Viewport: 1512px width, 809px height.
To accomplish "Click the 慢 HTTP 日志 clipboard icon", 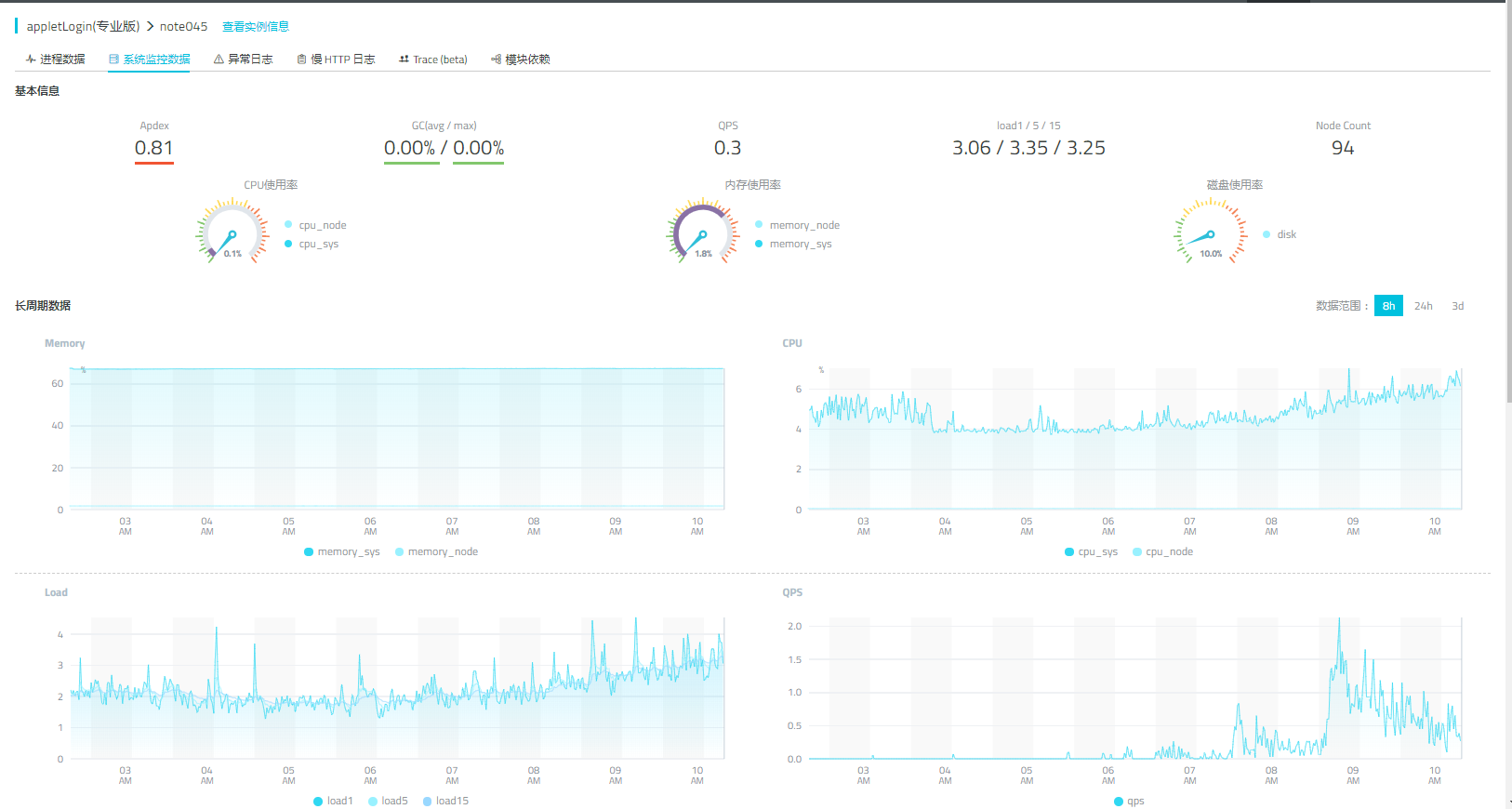I will point(301,60).
